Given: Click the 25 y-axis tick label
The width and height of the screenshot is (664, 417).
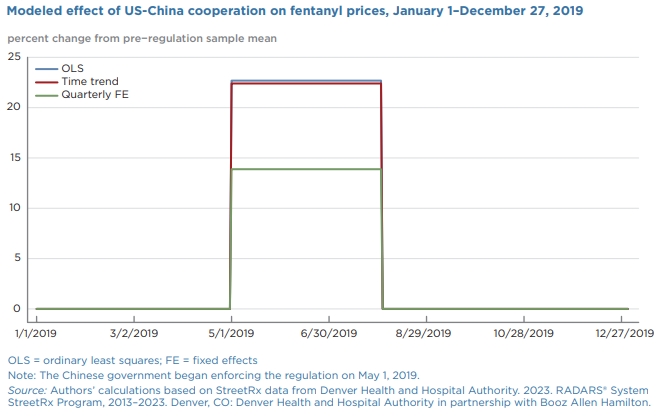Looking at the screenshot, I should [x=14, y=57].
